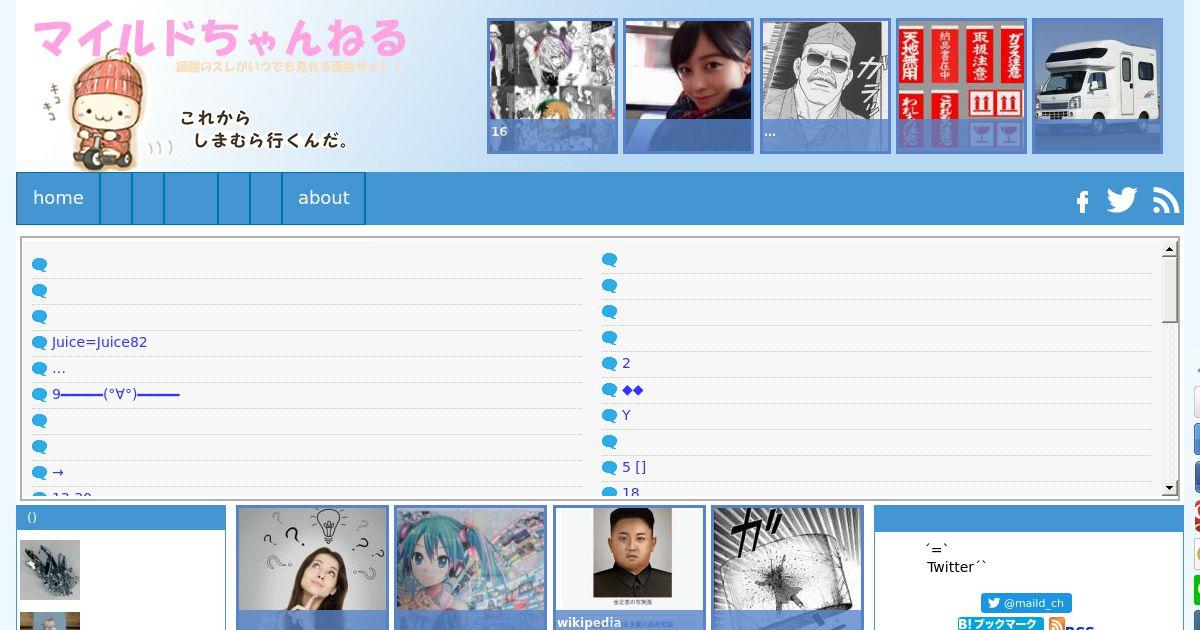1200x630 pixels.
Task: Open the 'Y' thread link
Action: pos(626,415)
